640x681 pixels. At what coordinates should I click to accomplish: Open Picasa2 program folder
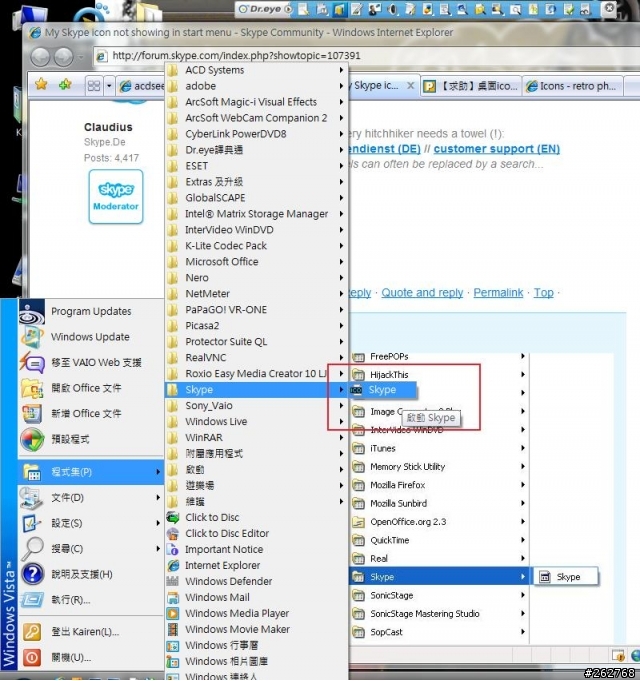tap(256, 326)
